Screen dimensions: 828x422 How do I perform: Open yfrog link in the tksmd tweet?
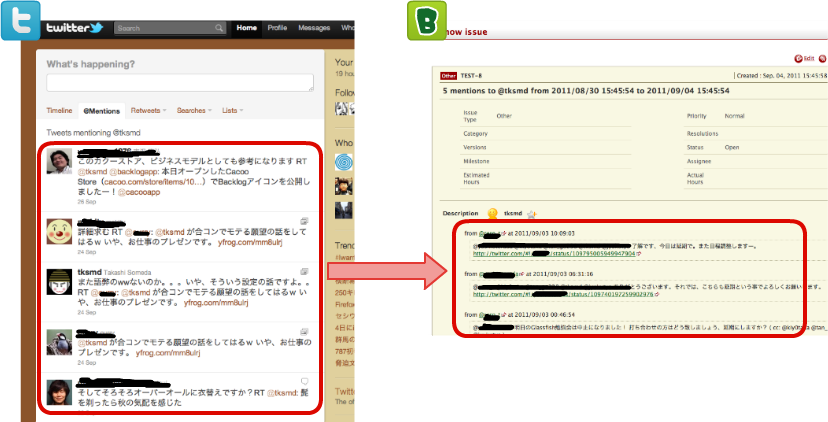[216, 303]
